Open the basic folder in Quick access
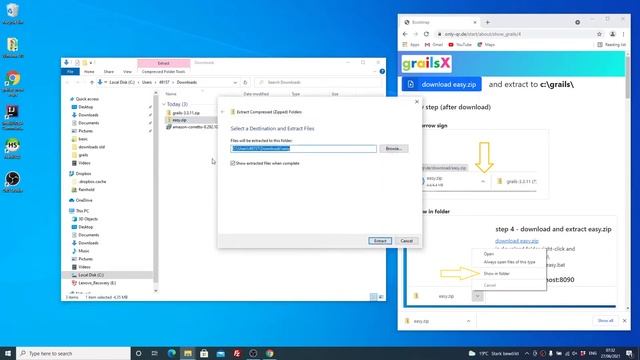Screen dimensions: 640x360 [x=83, y=139]
